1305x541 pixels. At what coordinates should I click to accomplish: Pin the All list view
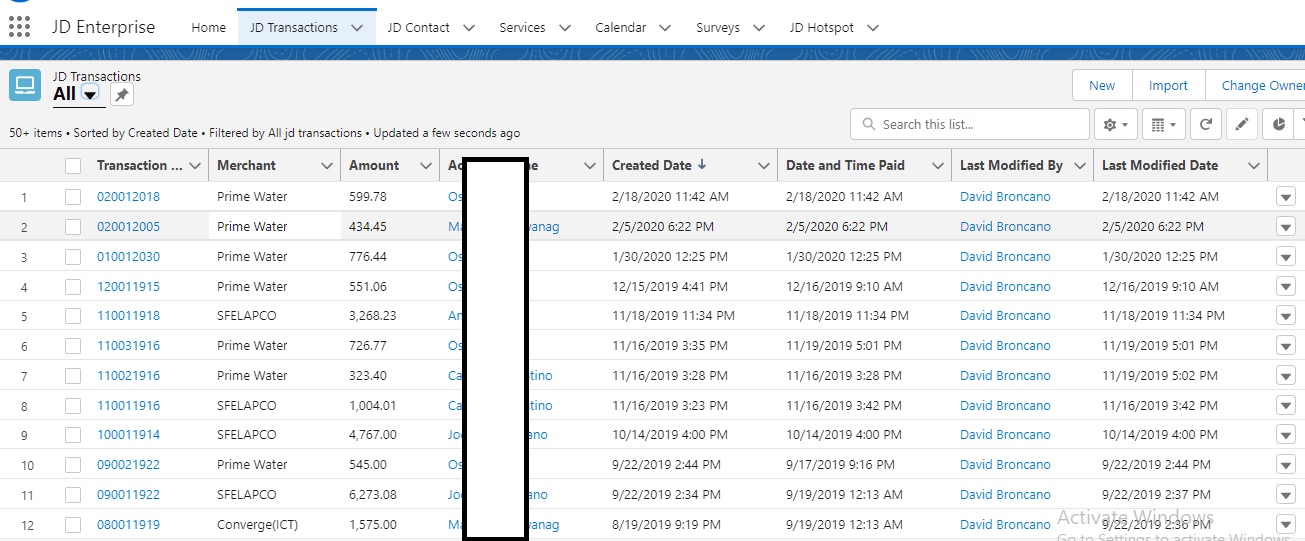click(121, 95)
